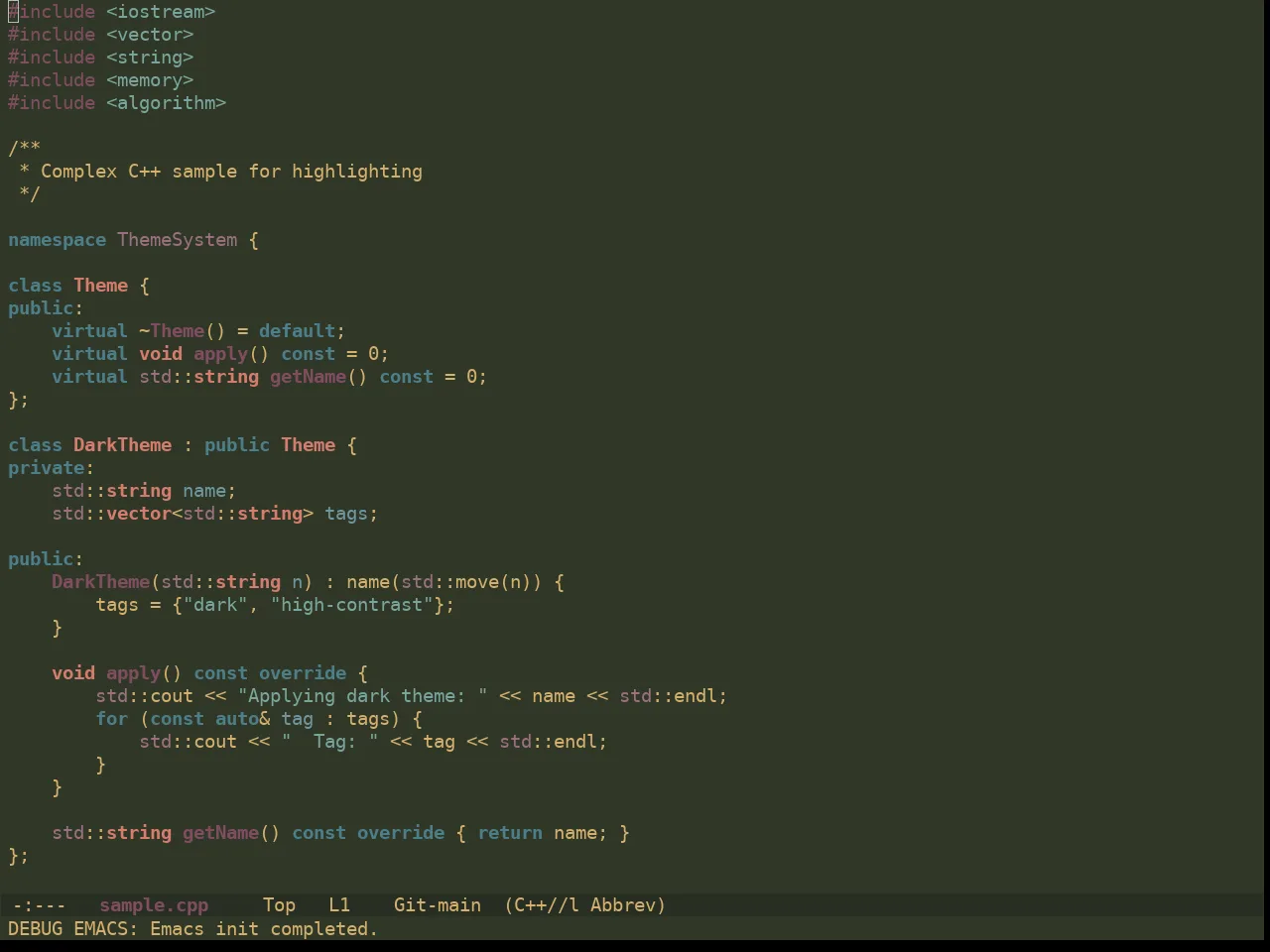Viewport: 1270px width, 952px height.
Task: Click the DarkTheme constructor name
Action: (100, 582)
